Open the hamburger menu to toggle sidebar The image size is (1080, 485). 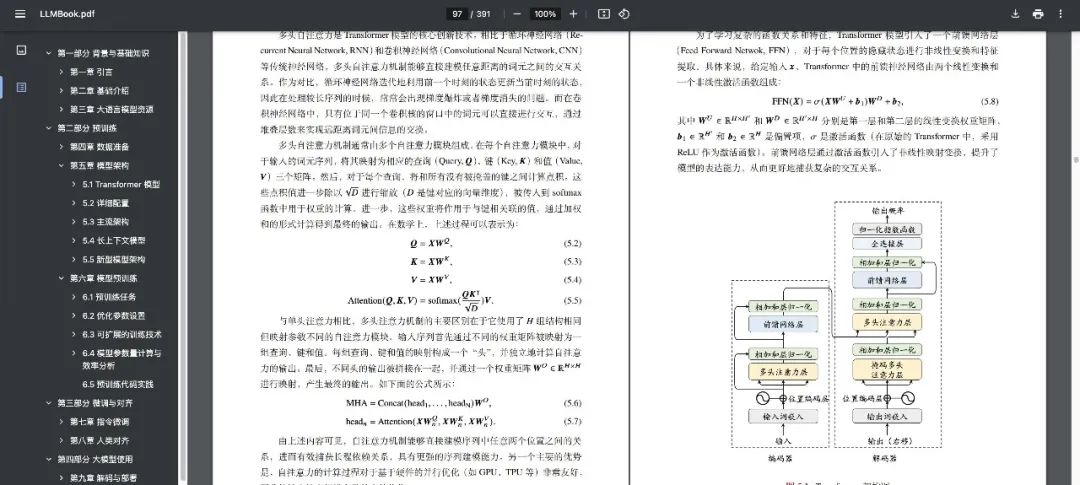[x=20, y=14]
